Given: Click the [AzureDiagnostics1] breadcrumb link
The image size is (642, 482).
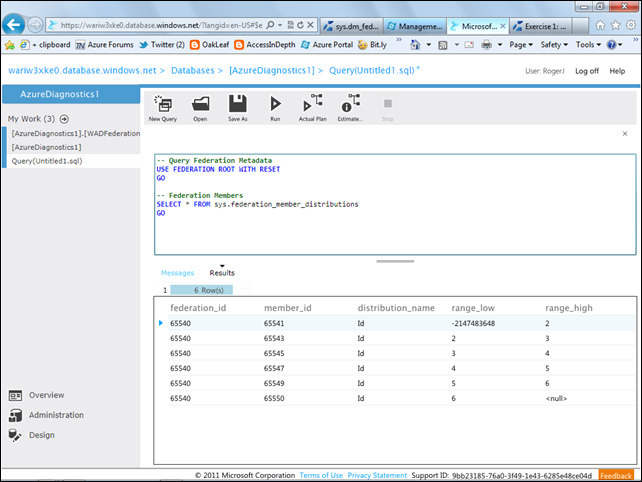Looking at the screenshot, I should coord(271,70).
